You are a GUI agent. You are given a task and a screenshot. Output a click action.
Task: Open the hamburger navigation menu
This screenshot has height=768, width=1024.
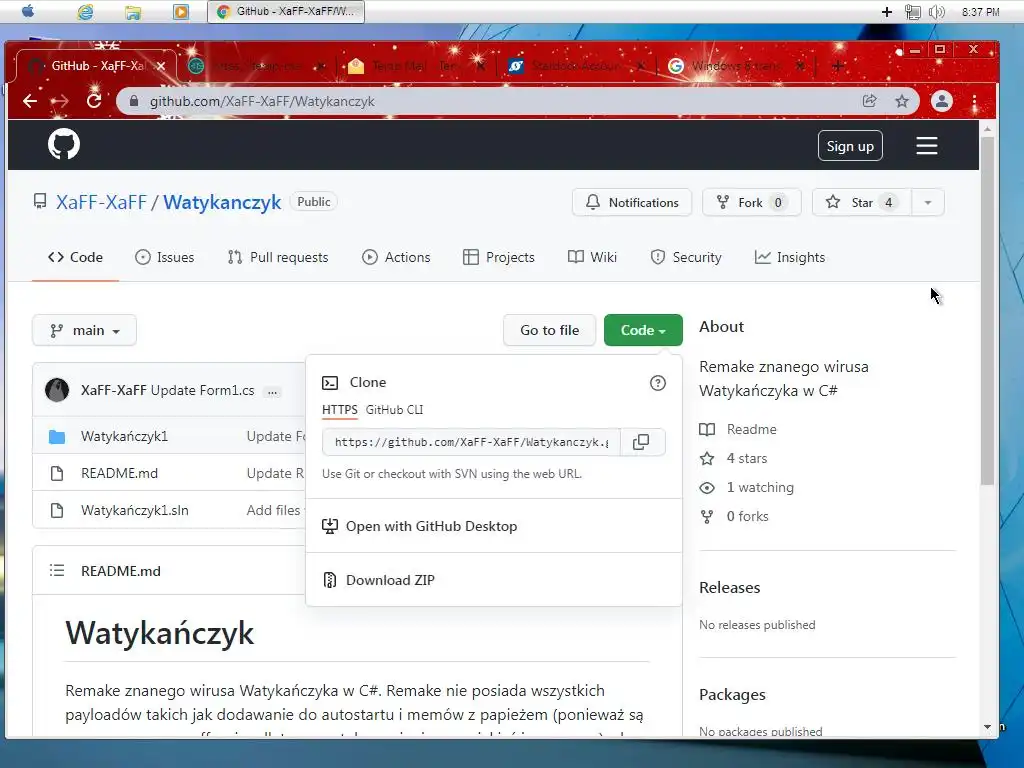pyautogui.click(x=927, y=146)
